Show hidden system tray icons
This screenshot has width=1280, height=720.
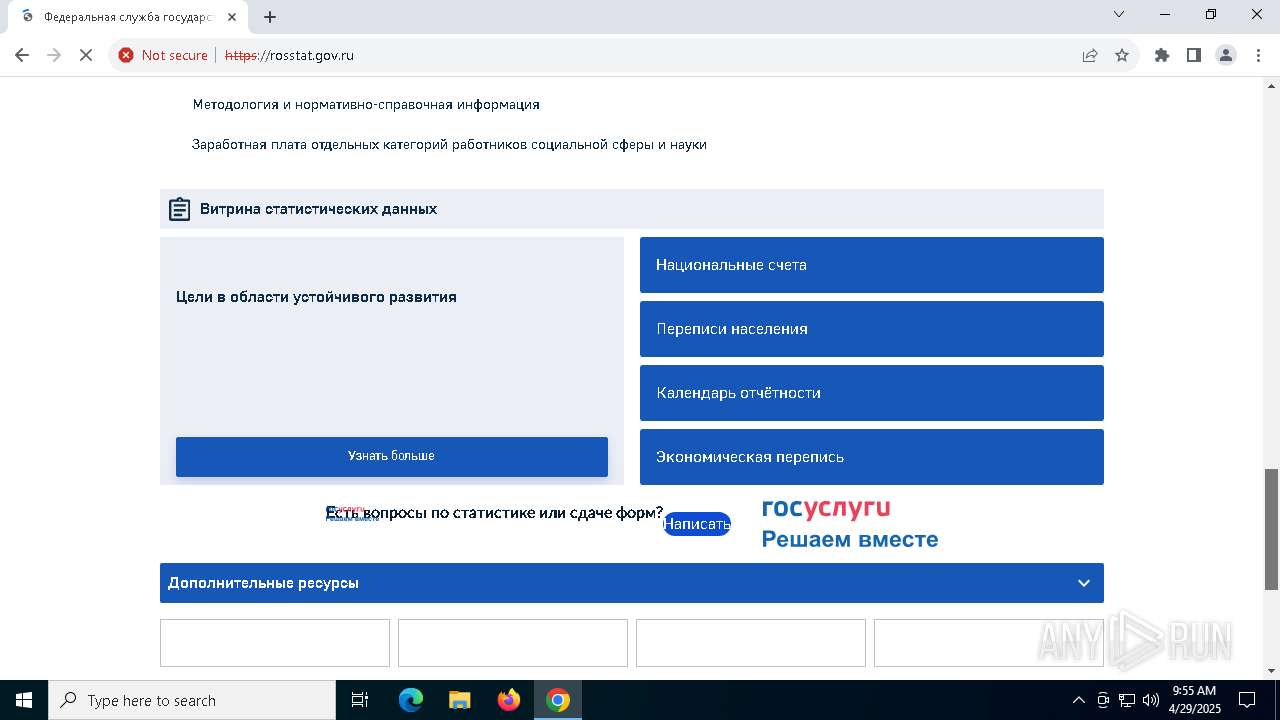[1078, 700]
